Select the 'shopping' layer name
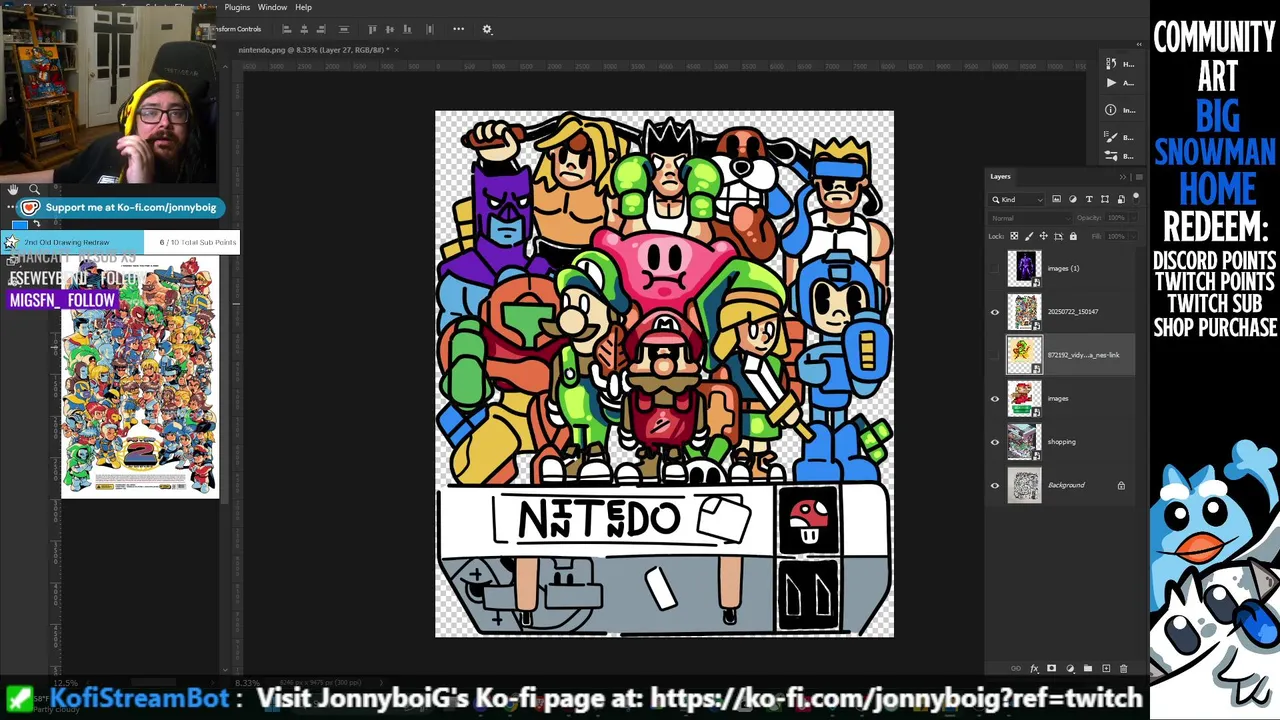The height and width of the screenshot is (720, 1280). [1061, 442]
